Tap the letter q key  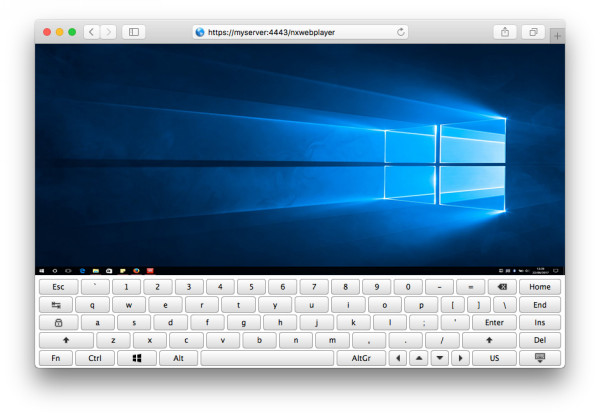pos(92,305)
